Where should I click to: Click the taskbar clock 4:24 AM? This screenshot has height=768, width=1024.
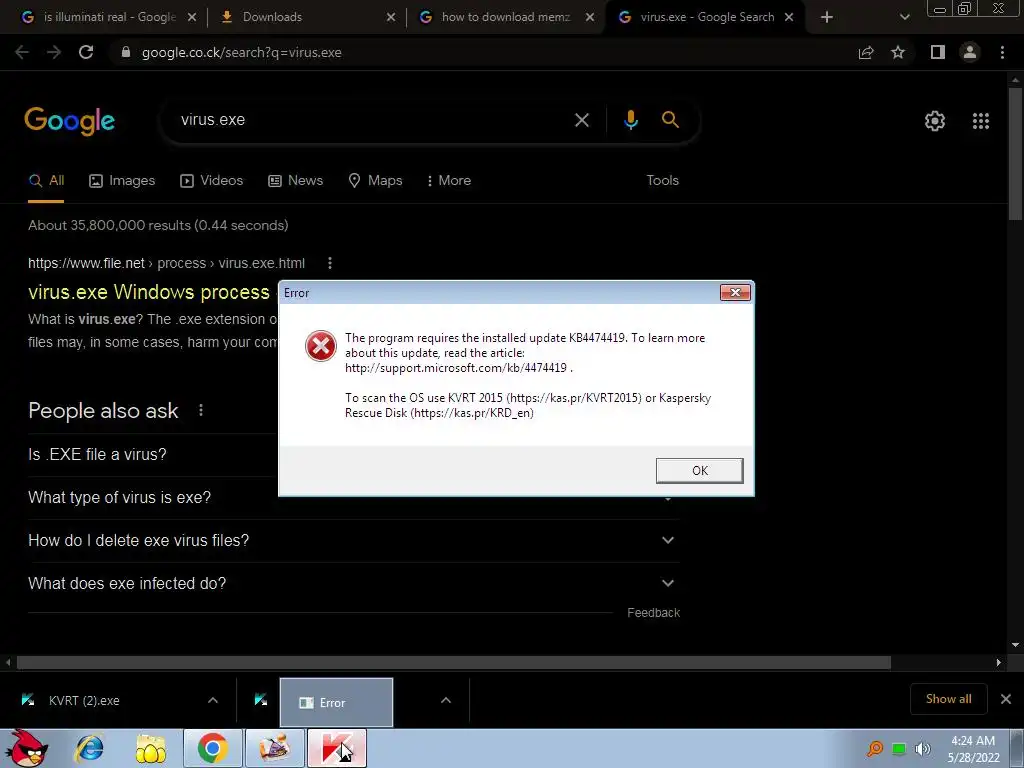(973, 741)
